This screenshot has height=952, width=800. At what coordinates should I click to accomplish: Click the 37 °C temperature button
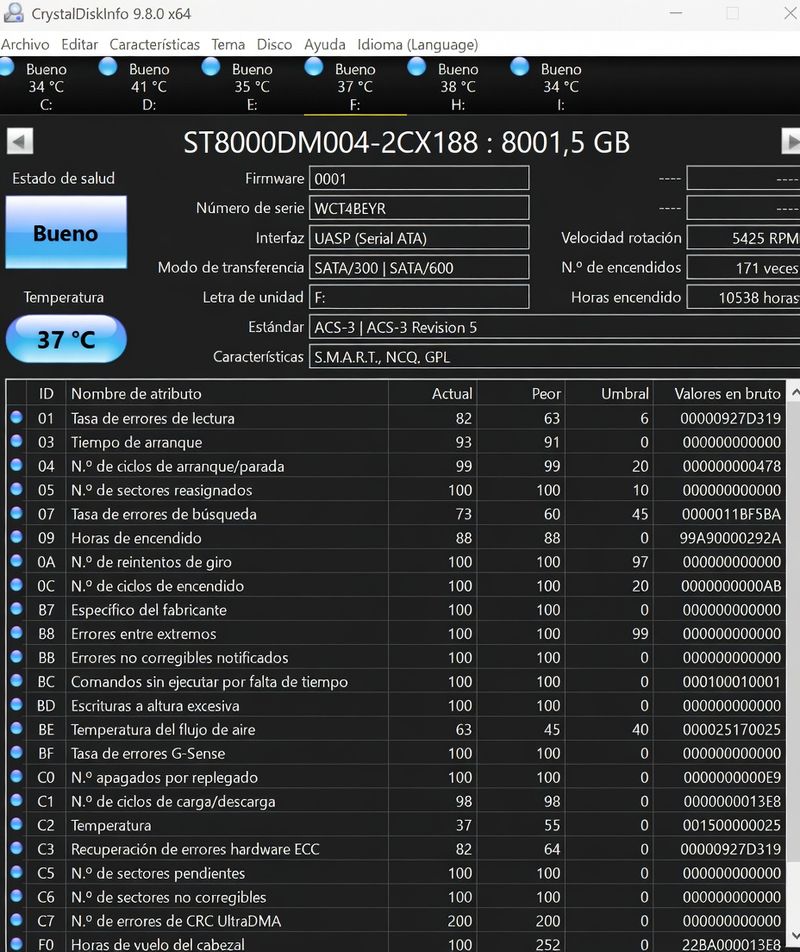tap(66, 339)
